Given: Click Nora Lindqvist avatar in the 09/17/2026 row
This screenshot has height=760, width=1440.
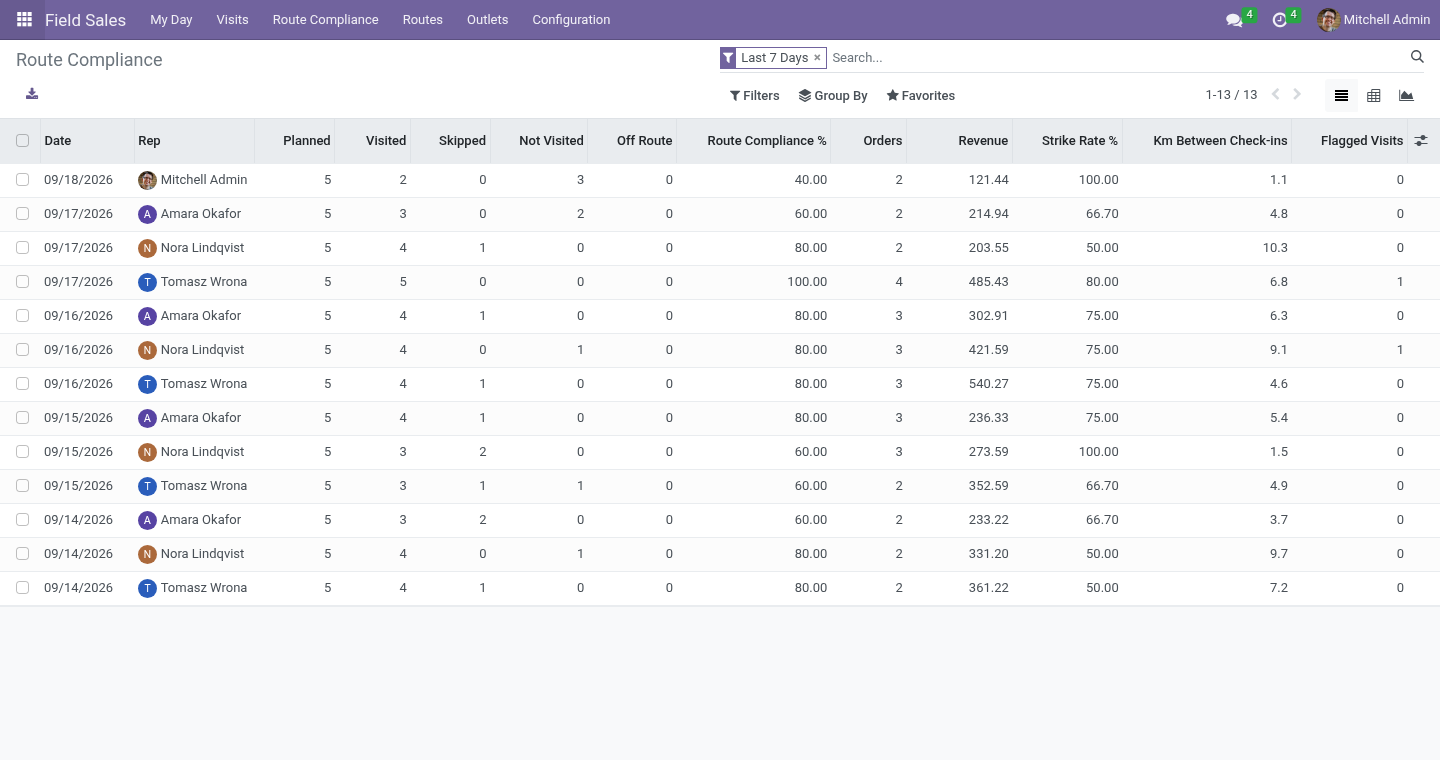Looking at the screenshot, I should click(x=147, y=248).
